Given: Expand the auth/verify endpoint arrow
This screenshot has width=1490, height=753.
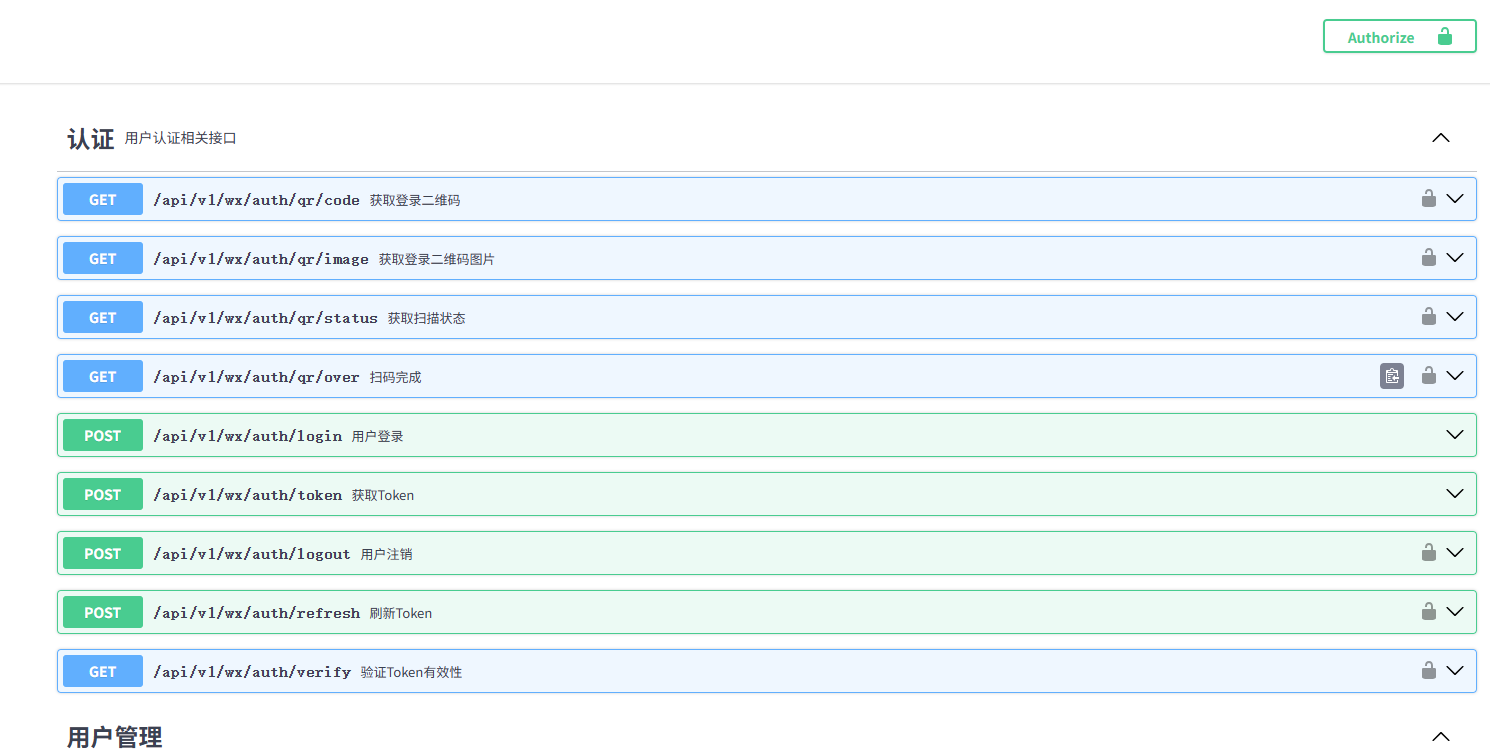Looking at the screenshot, I should tap(1455, 671).
